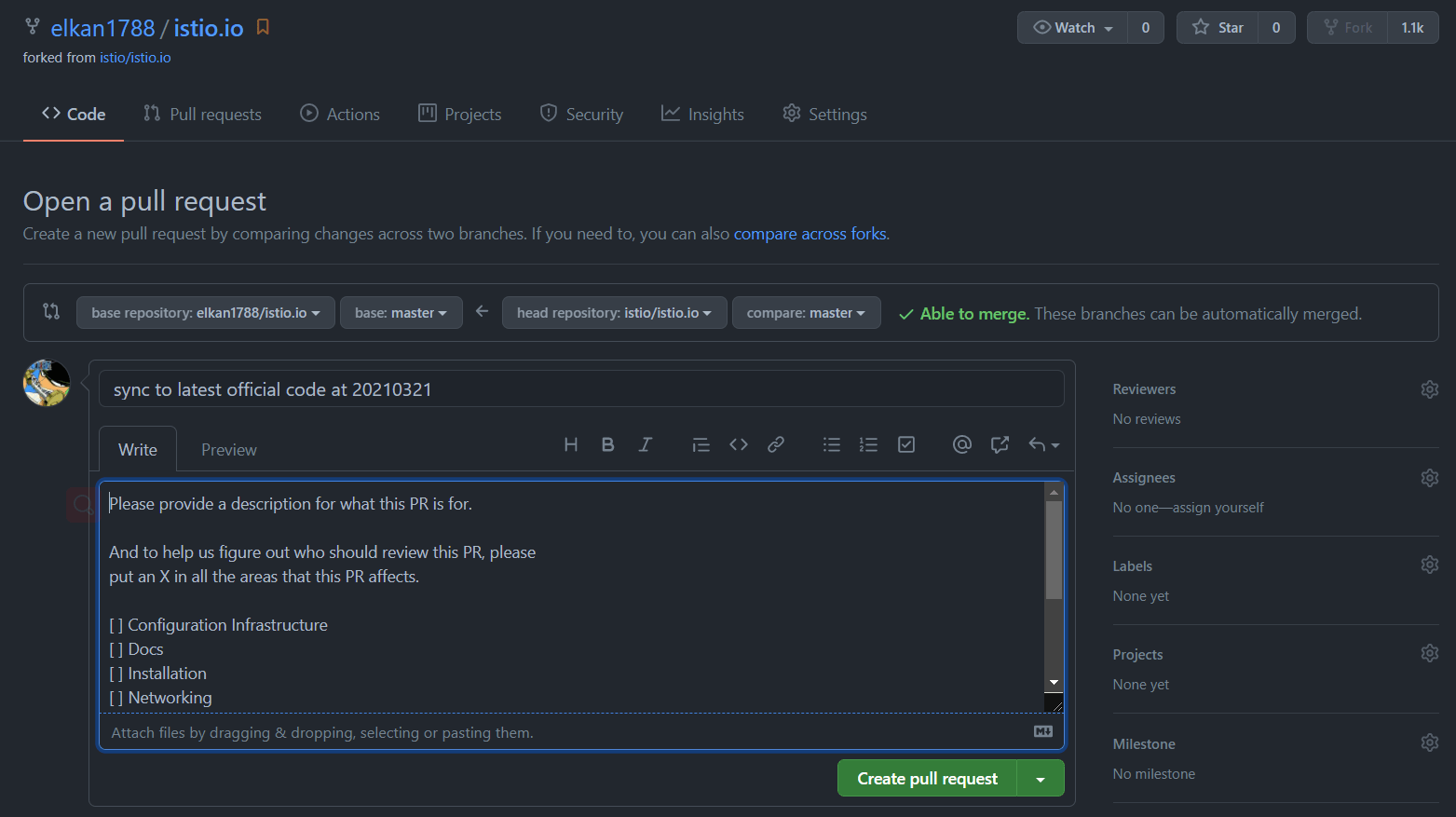The width and height of the screenshot is (1456, 817).
Task: Click the Markdown supported icon
Action: (1043, 731)
